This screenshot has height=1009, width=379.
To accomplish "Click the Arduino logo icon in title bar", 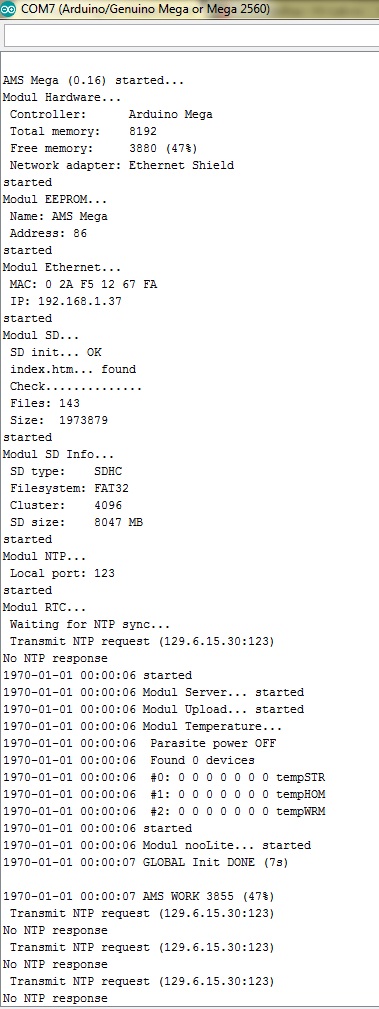I will 9,9.
